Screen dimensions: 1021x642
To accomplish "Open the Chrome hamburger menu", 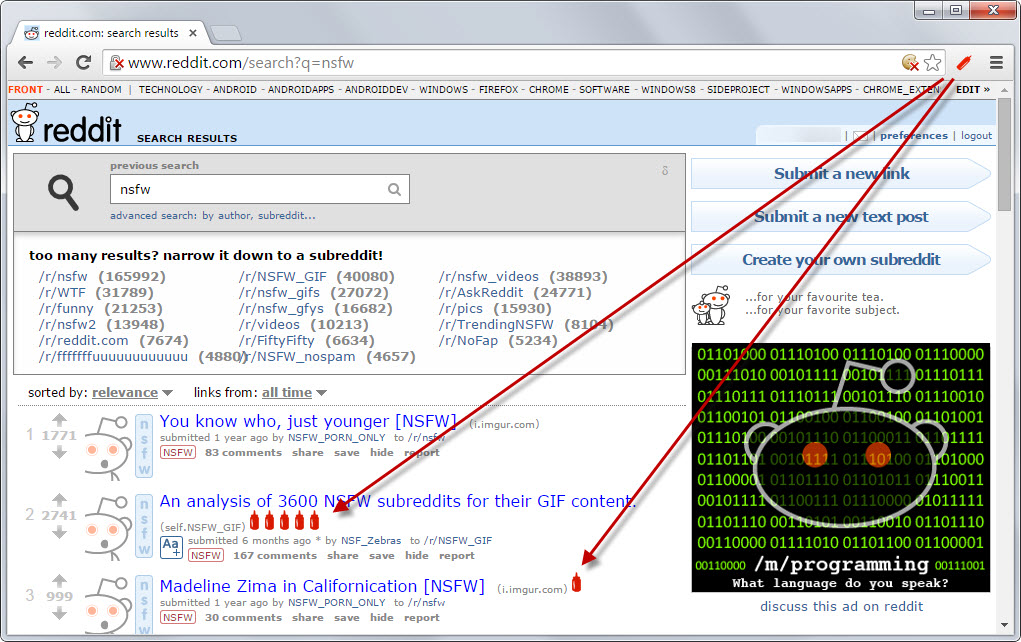I will coord(996,63).
